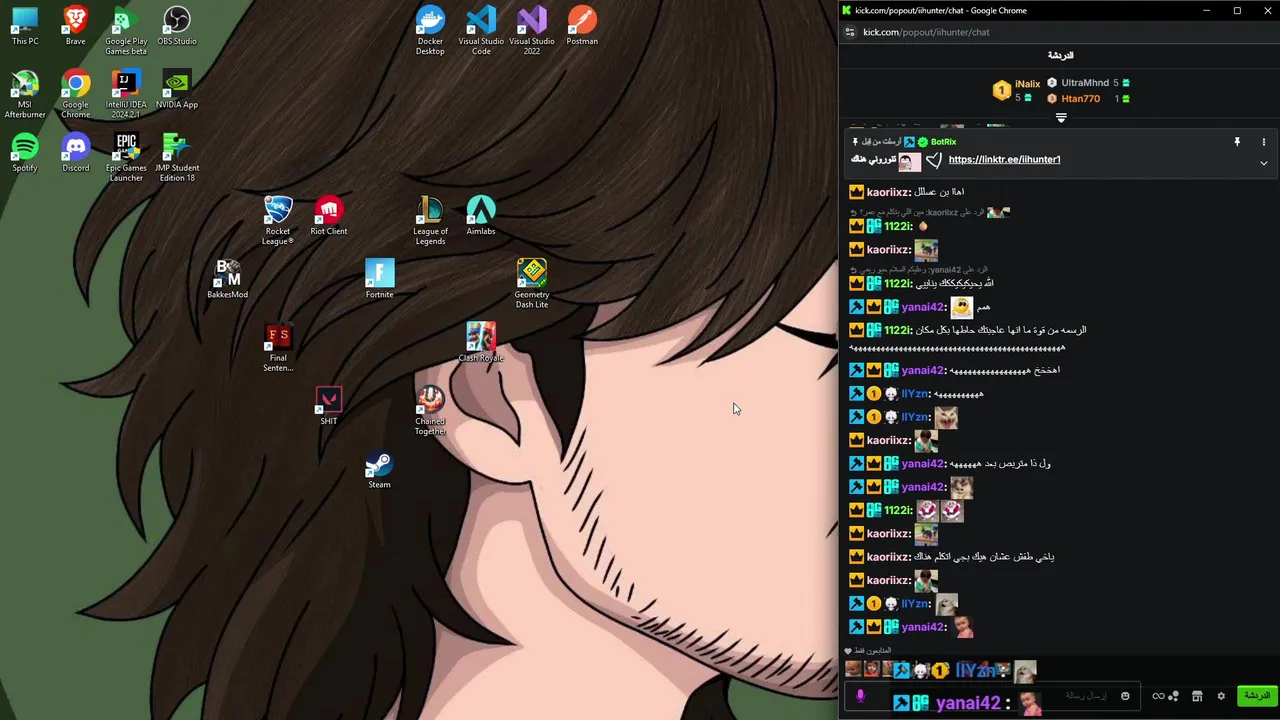Open Kick shop icon in chat
The image size is (1280, 720).
pyautogui.click(x=1197, y=696)
